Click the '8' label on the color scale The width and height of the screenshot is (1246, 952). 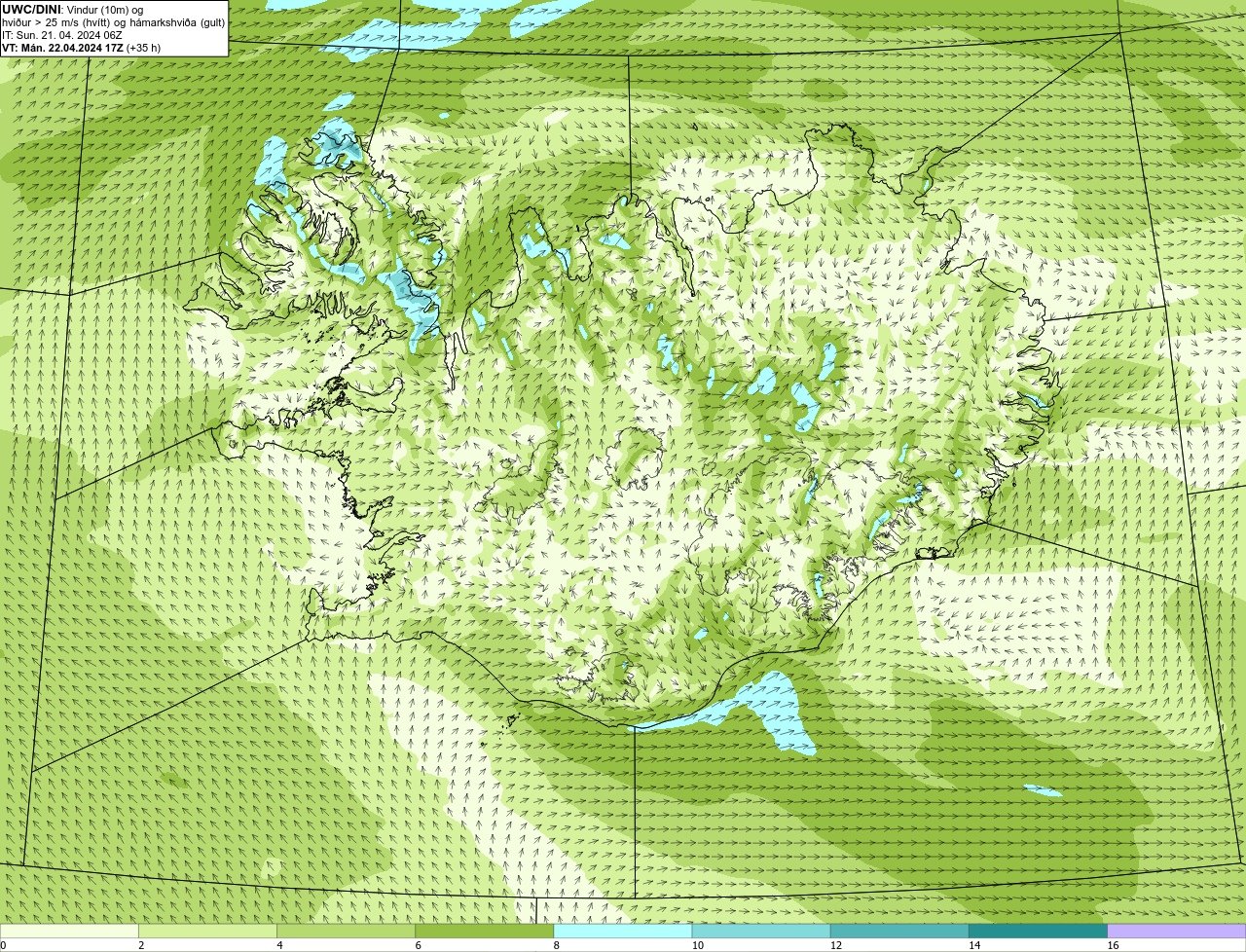[x=556, y=945]
